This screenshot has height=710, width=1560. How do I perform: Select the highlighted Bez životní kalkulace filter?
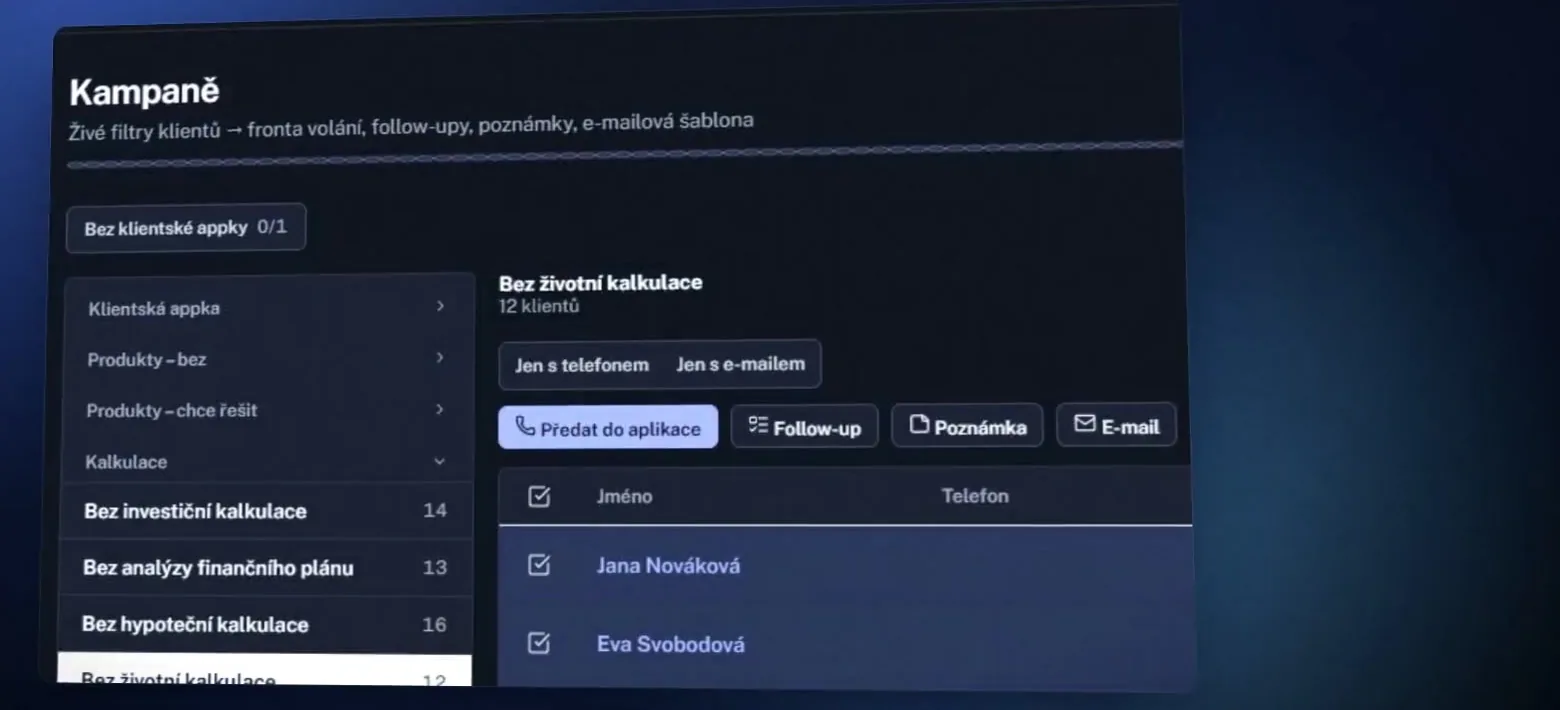(264, 671)
